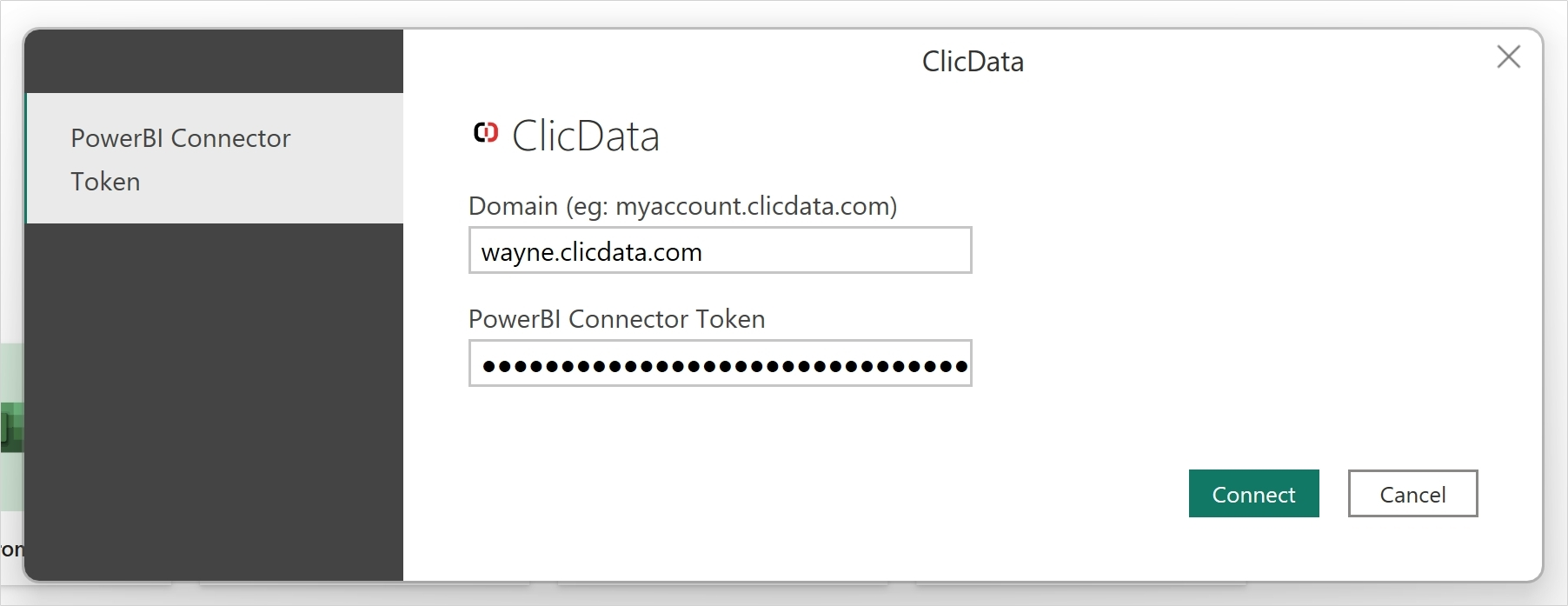Click the red ClicData logo icon

(x=486, y=132)
